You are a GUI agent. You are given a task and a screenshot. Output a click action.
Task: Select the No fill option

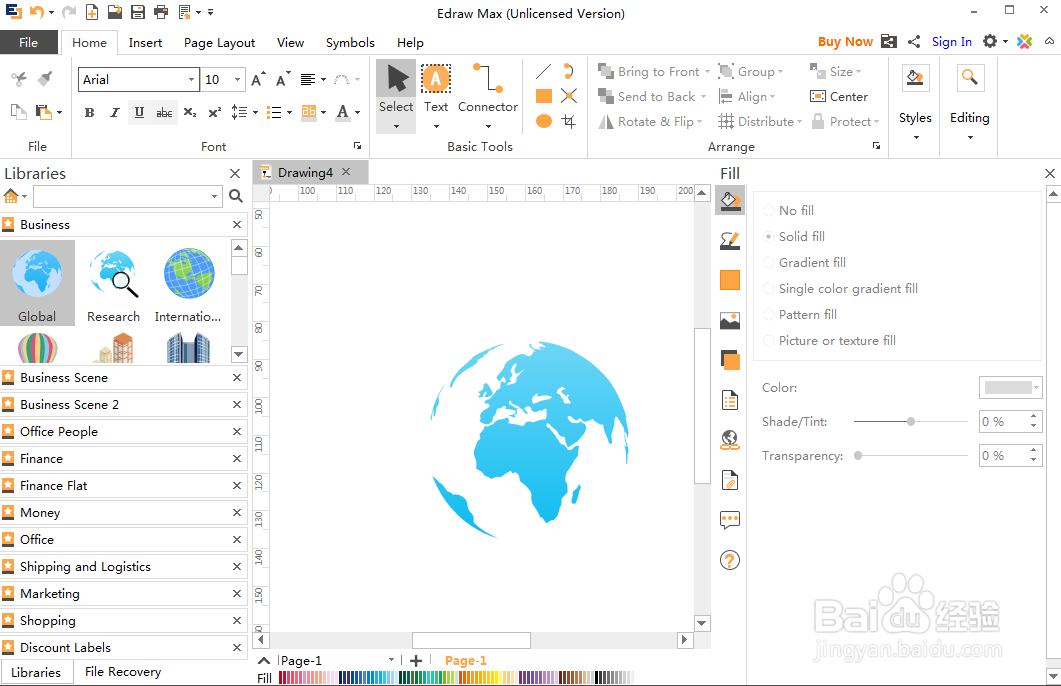789,210
